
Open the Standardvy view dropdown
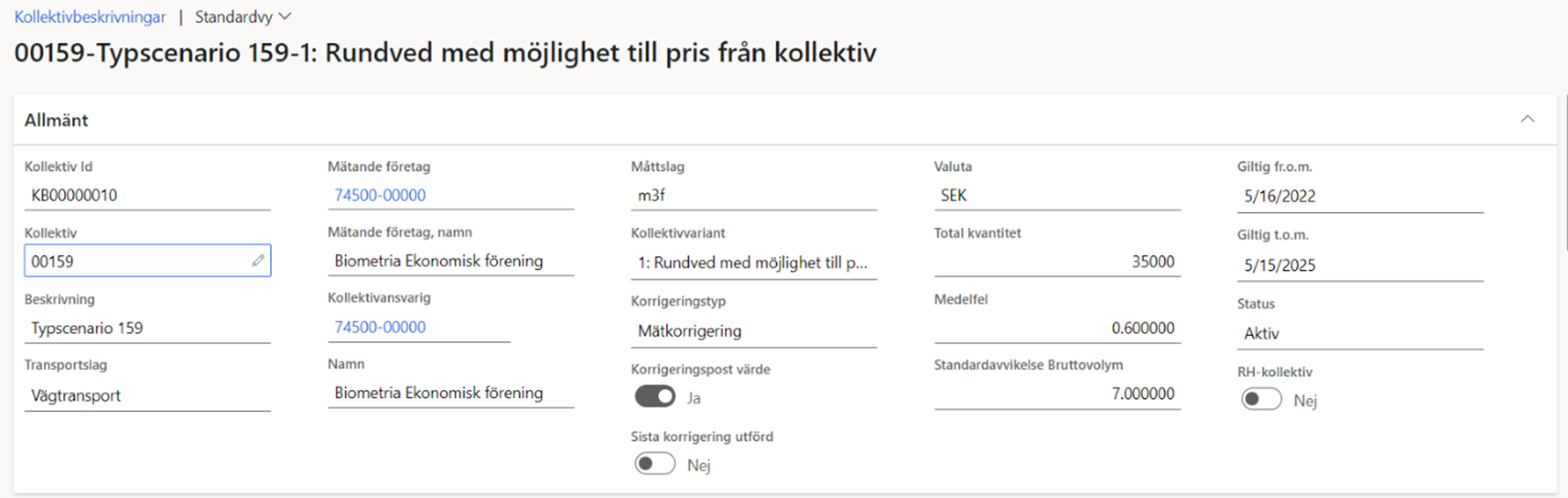pos(243,17)
